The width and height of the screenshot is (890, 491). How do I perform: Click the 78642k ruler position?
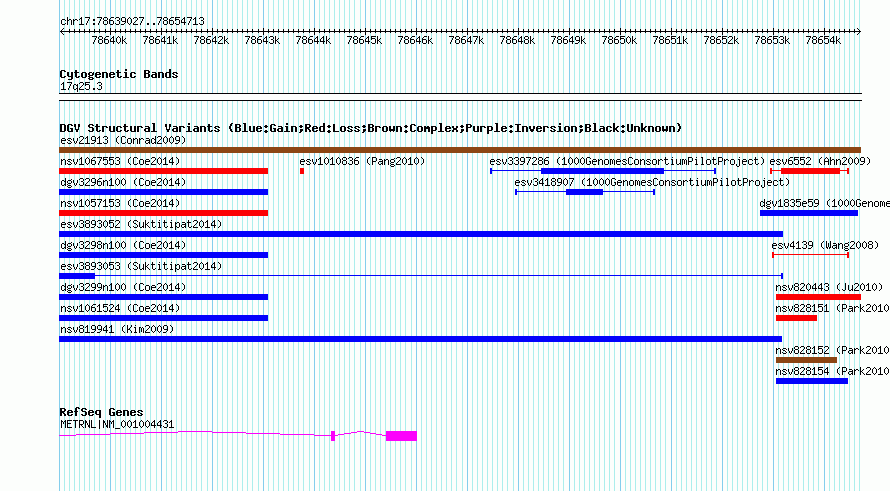point(211,41)
